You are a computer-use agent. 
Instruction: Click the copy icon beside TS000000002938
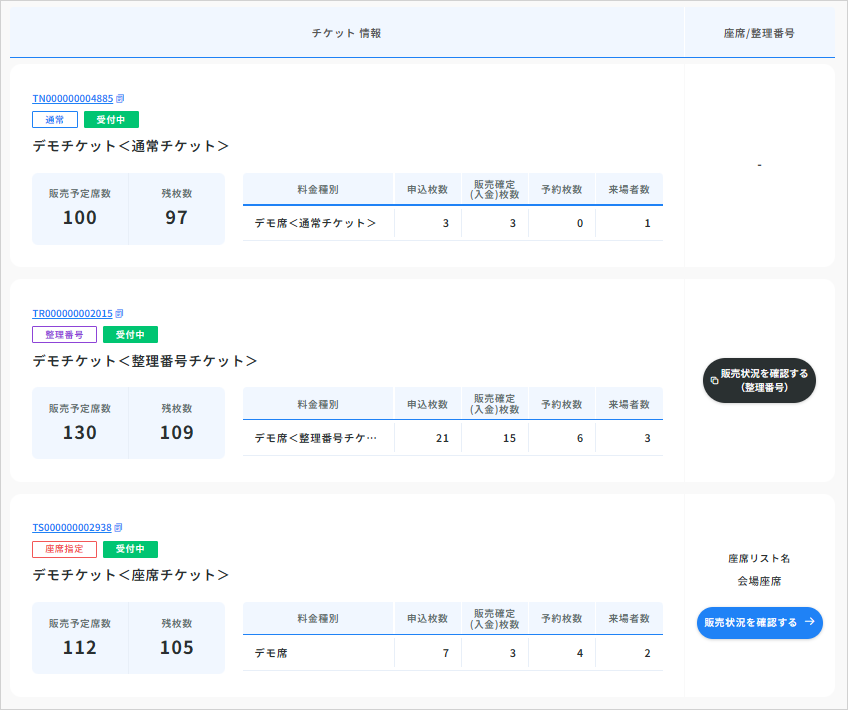[119, 527]
